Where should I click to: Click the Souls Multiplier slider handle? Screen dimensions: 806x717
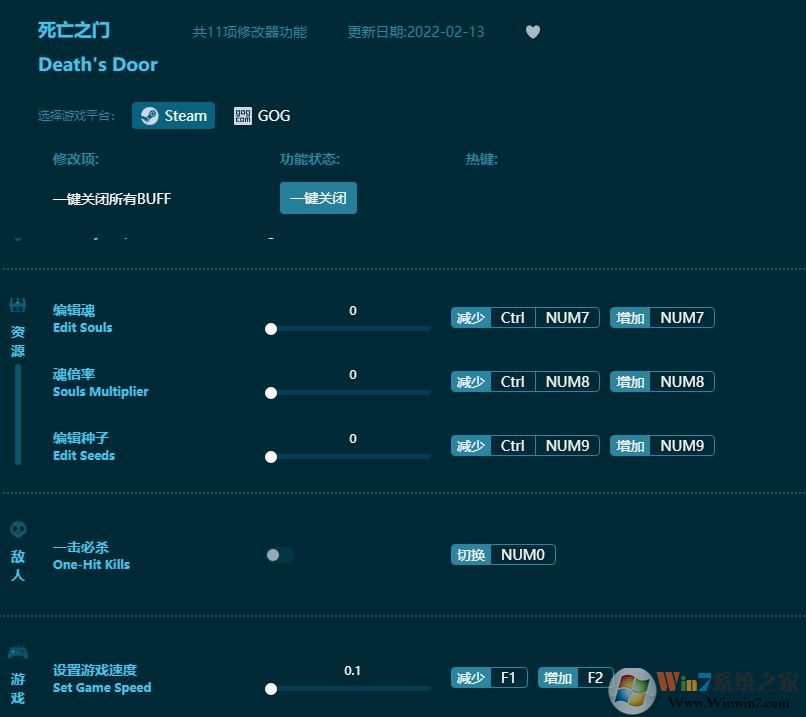[271, 393]
